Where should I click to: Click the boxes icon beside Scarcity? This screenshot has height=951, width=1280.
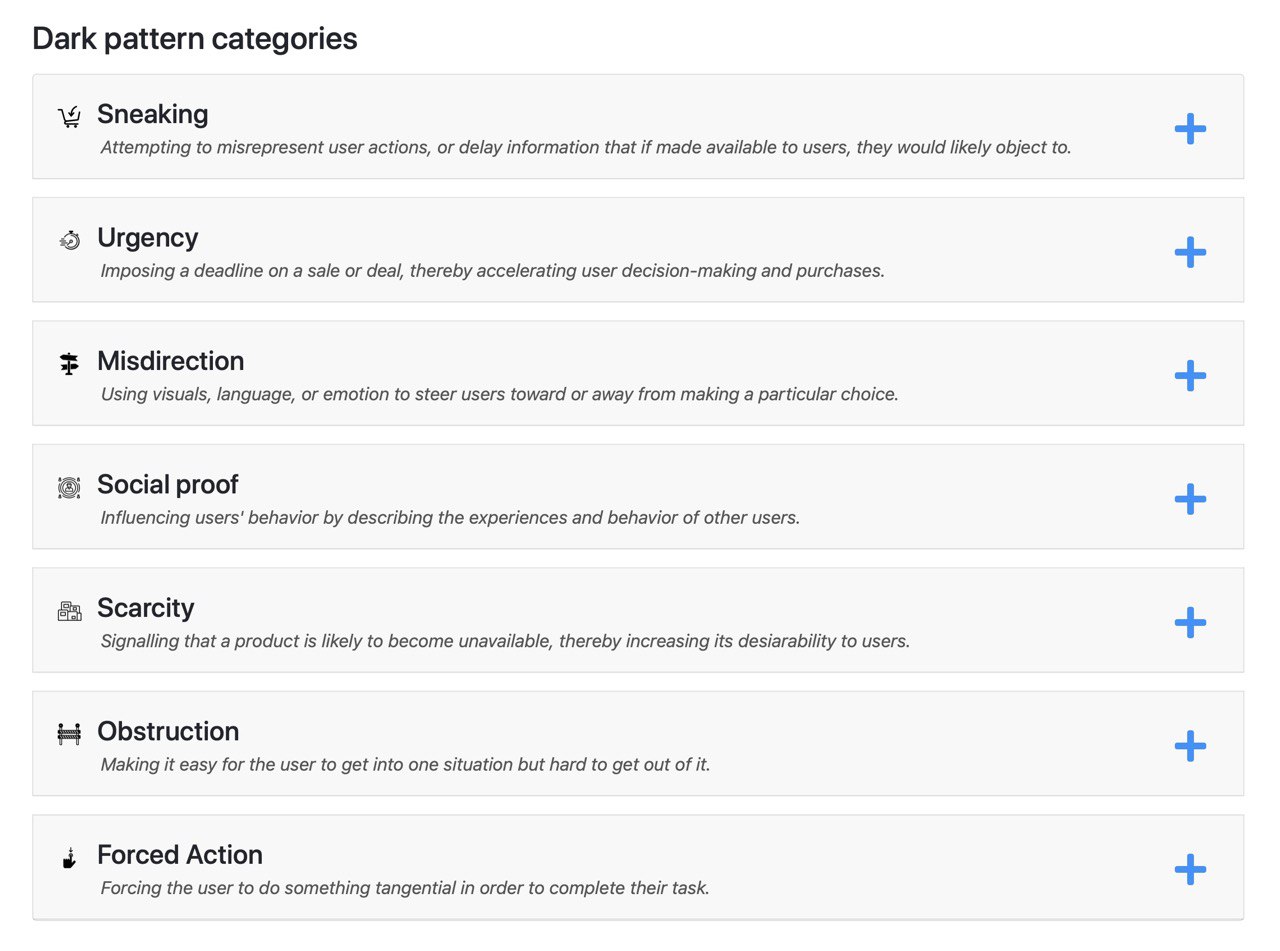69,611
